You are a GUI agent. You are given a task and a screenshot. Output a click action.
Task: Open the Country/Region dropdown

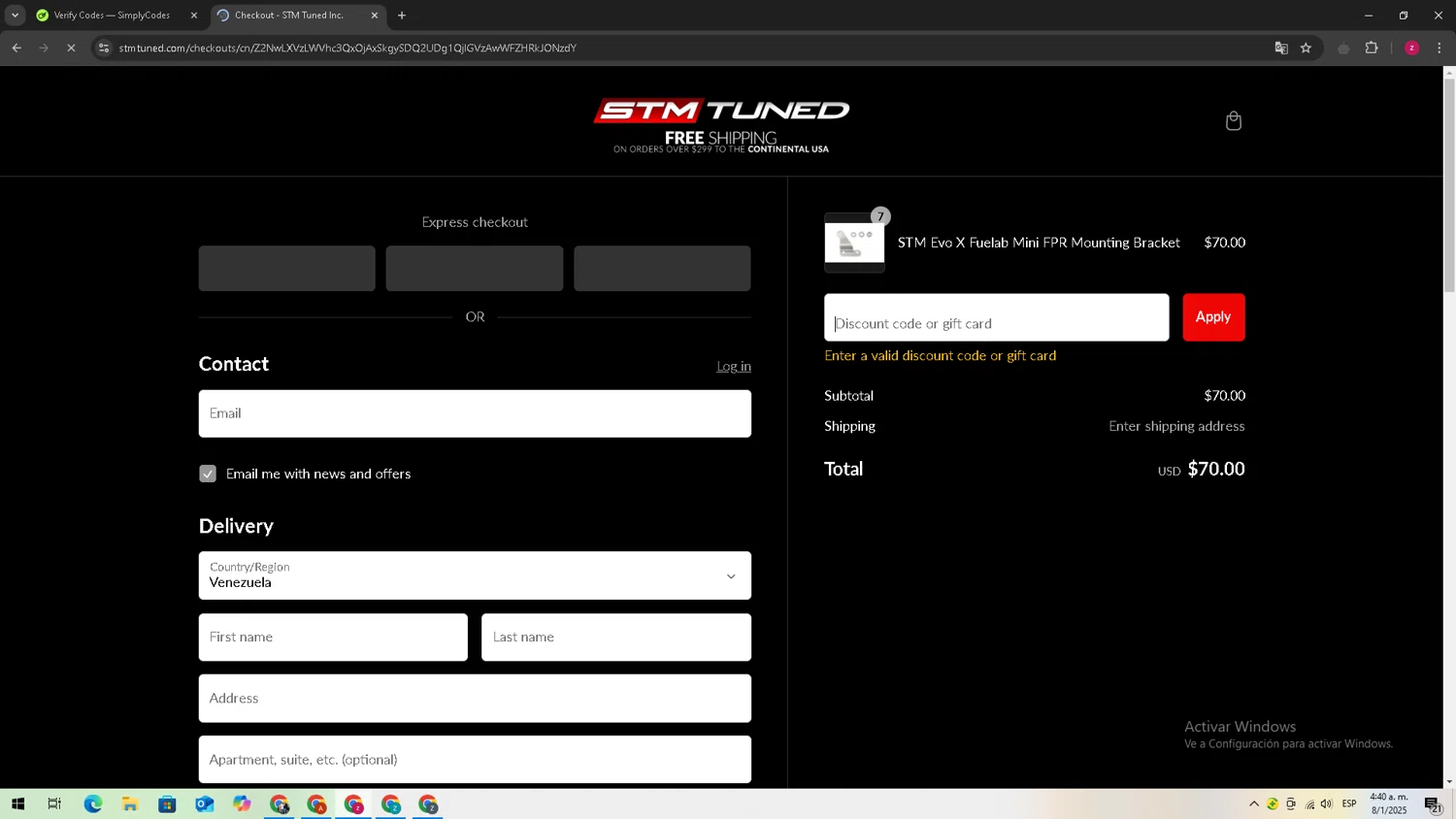475,575
